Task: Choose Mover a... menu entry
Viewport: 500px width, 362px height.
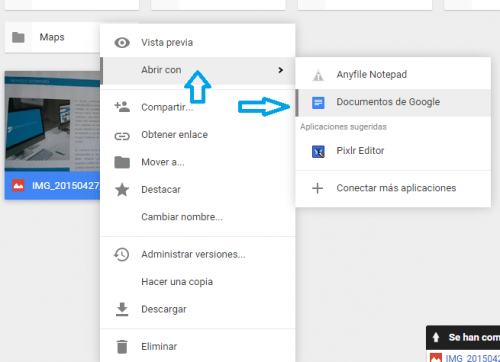Action: point(198,162)
